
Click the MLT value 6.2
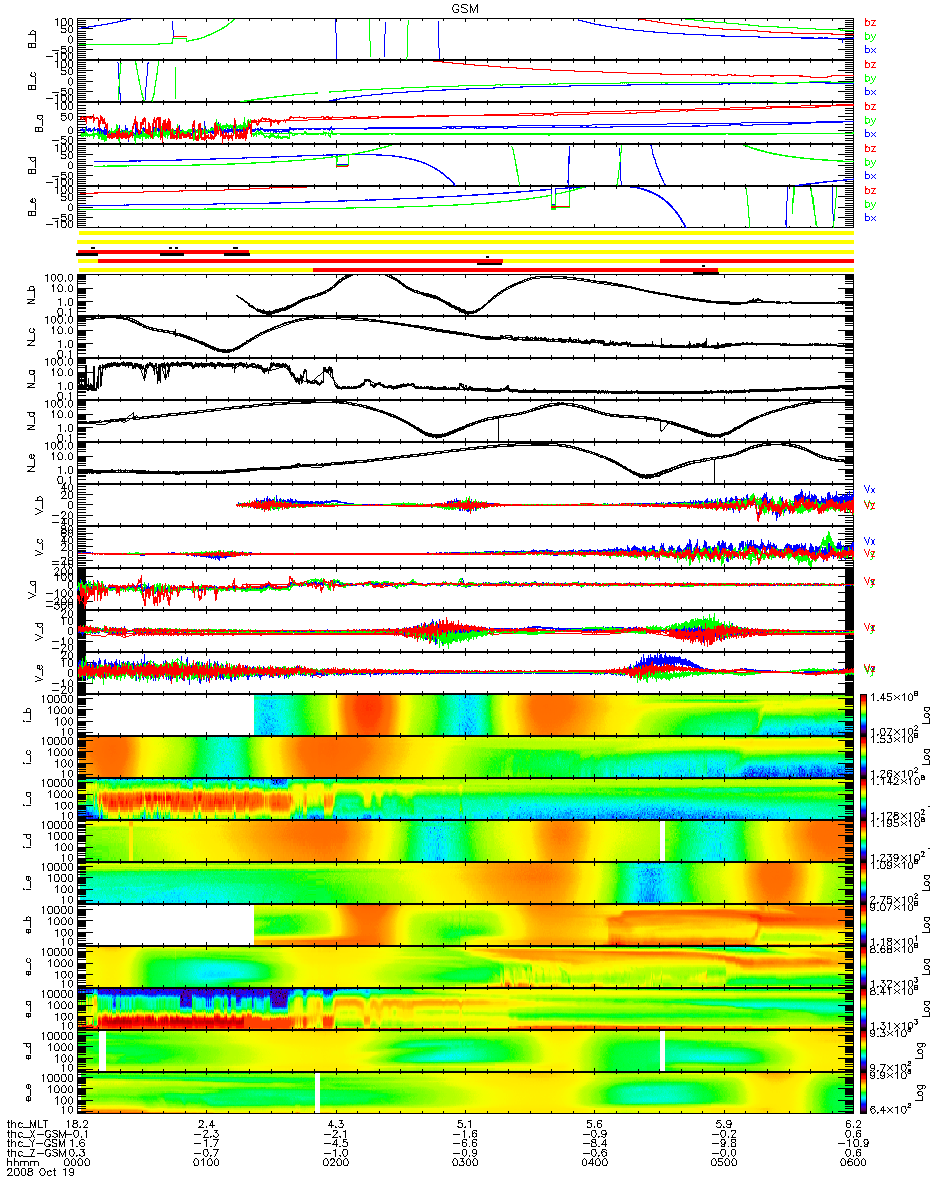[x=852, y=1124]
